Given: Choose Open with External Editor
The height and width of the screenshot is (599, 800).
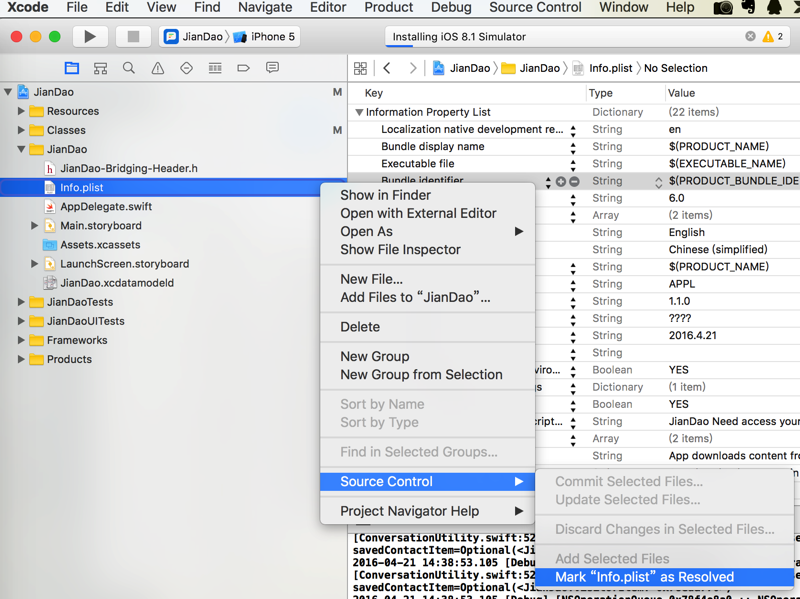Looking at the screenshot, I should 428,213.
